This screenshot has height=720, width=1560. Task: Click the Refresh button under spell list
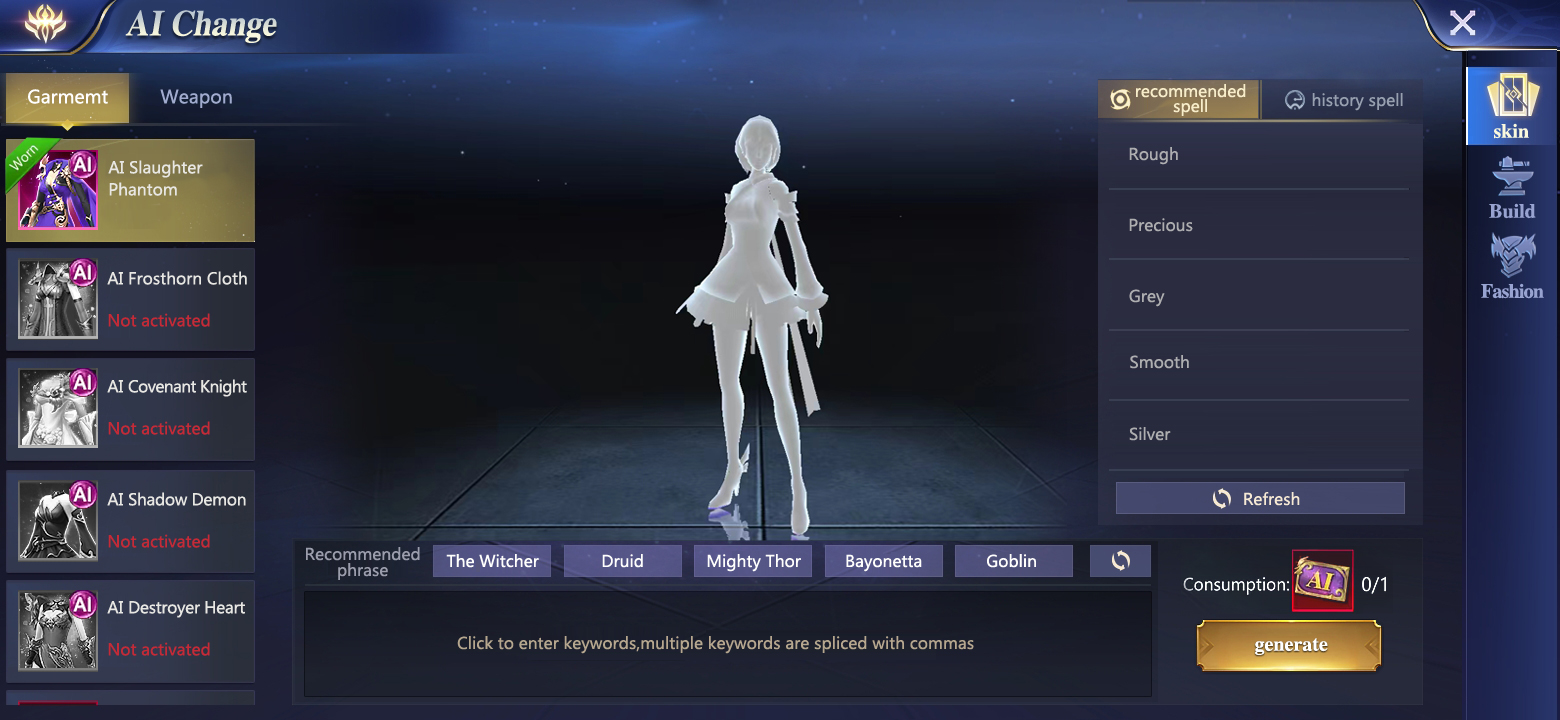click(x=1259, y=498)
